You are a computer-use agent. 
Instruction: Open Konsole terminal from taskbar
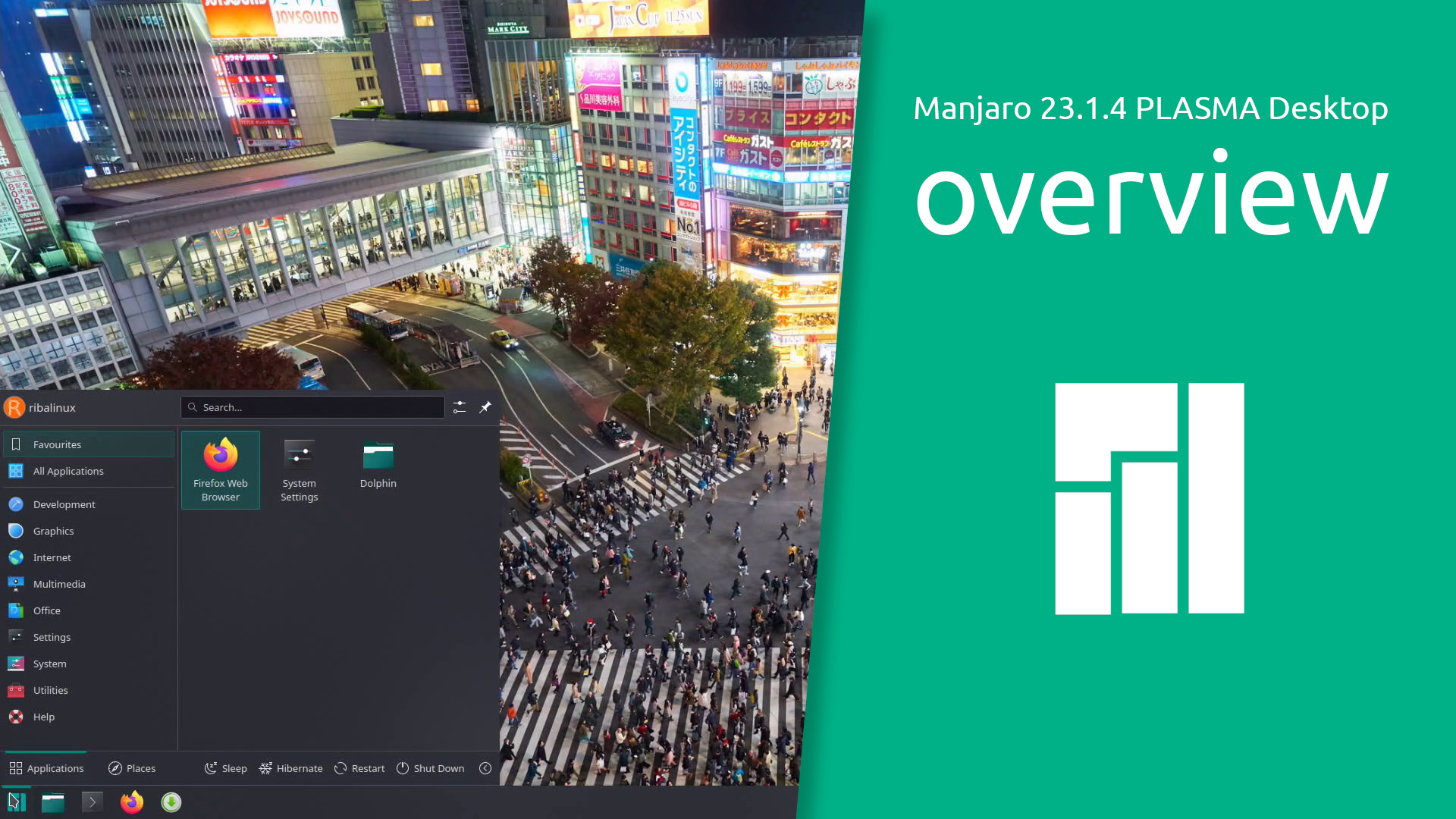click(93, 802)
